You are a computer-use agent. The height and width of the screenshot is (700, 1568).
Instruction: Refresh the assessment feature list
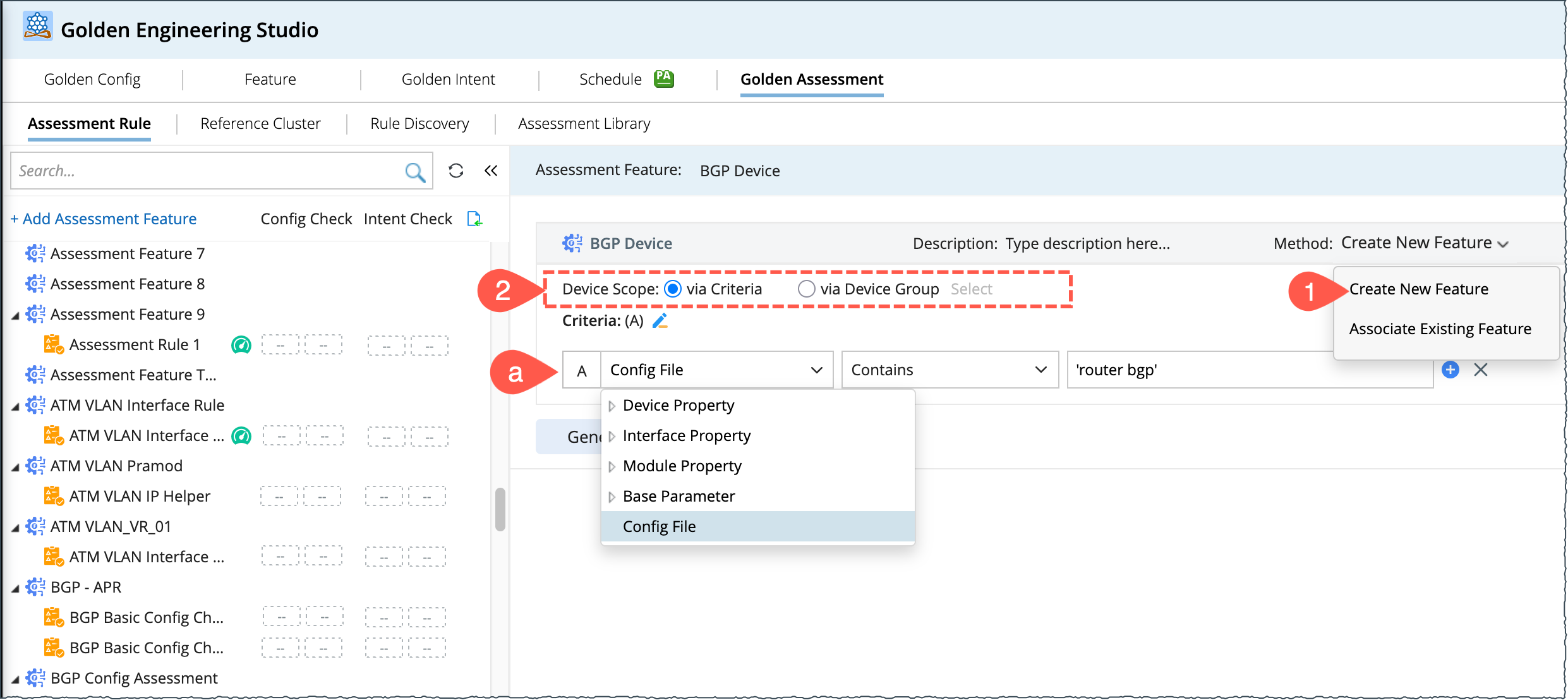455,171
